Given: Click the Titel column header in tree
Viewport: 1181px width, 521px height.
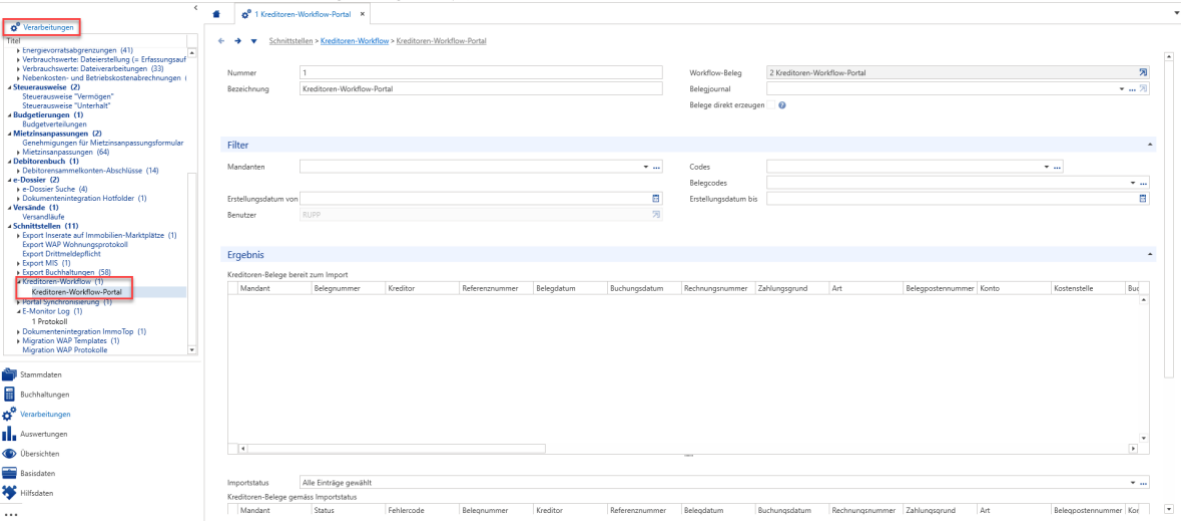Looking at the screenshot, I should pos(14,41).
